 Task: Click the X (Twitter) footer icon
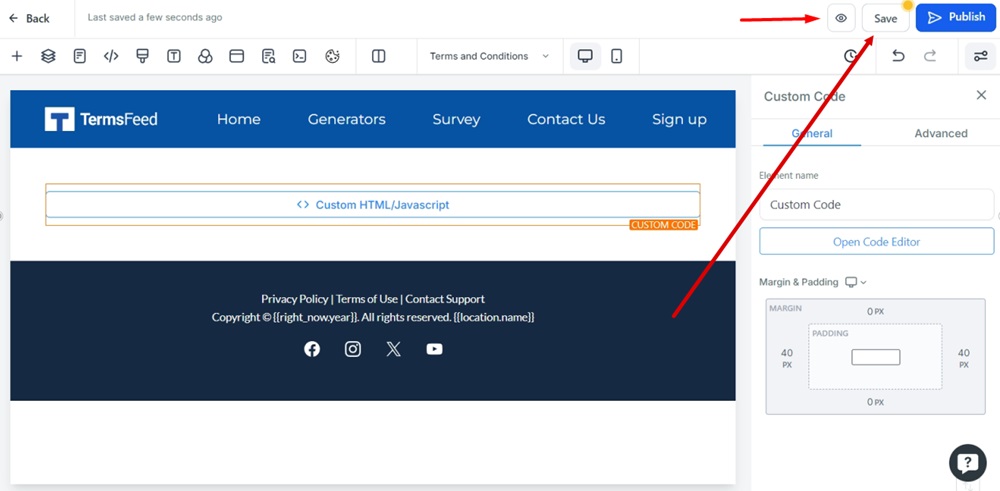(393, 349)
